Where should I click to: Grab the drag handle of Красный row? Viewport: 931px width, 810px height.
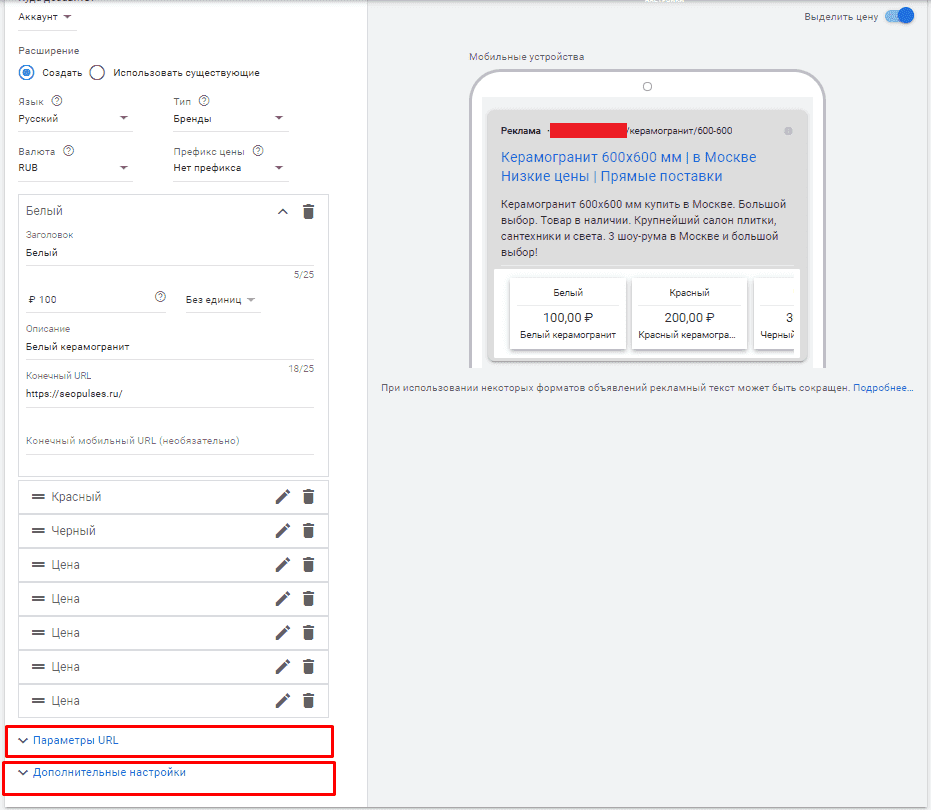coord(38,496)
